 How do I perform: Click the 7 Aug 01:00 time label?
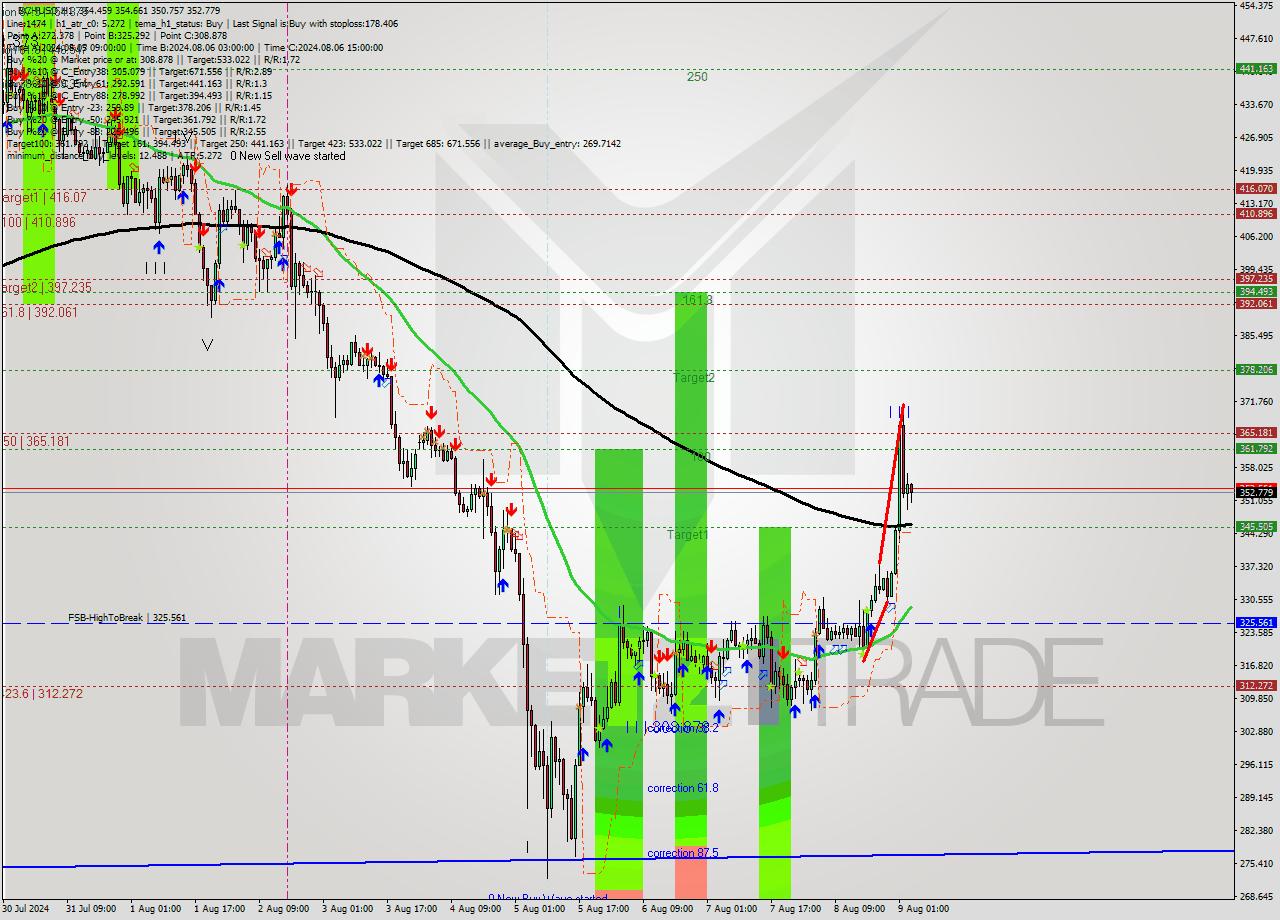pos(732,909)
